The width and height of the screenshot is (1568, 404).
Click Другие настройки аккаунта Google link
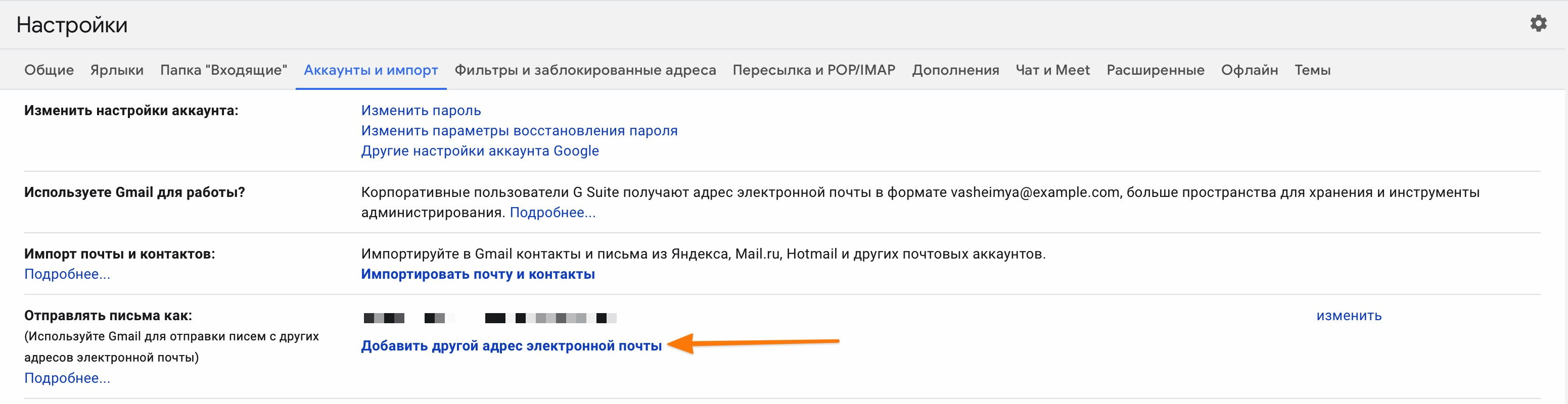tap(480, 150)
